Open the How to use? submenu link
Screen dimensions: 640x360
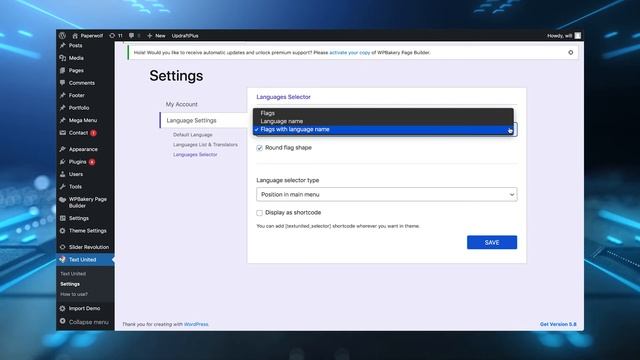[74, 294]
